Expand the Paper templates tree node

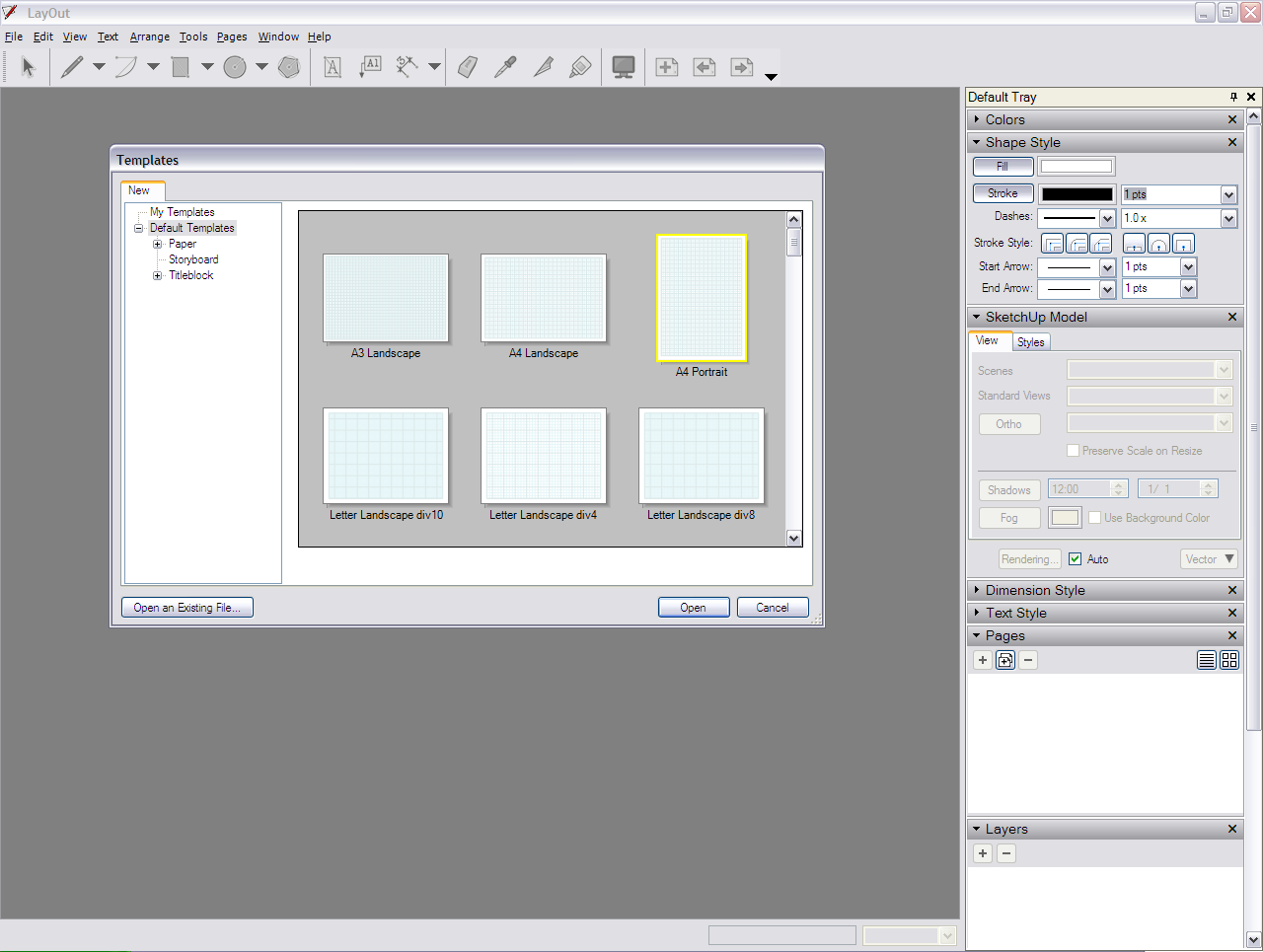coord(157,244)
